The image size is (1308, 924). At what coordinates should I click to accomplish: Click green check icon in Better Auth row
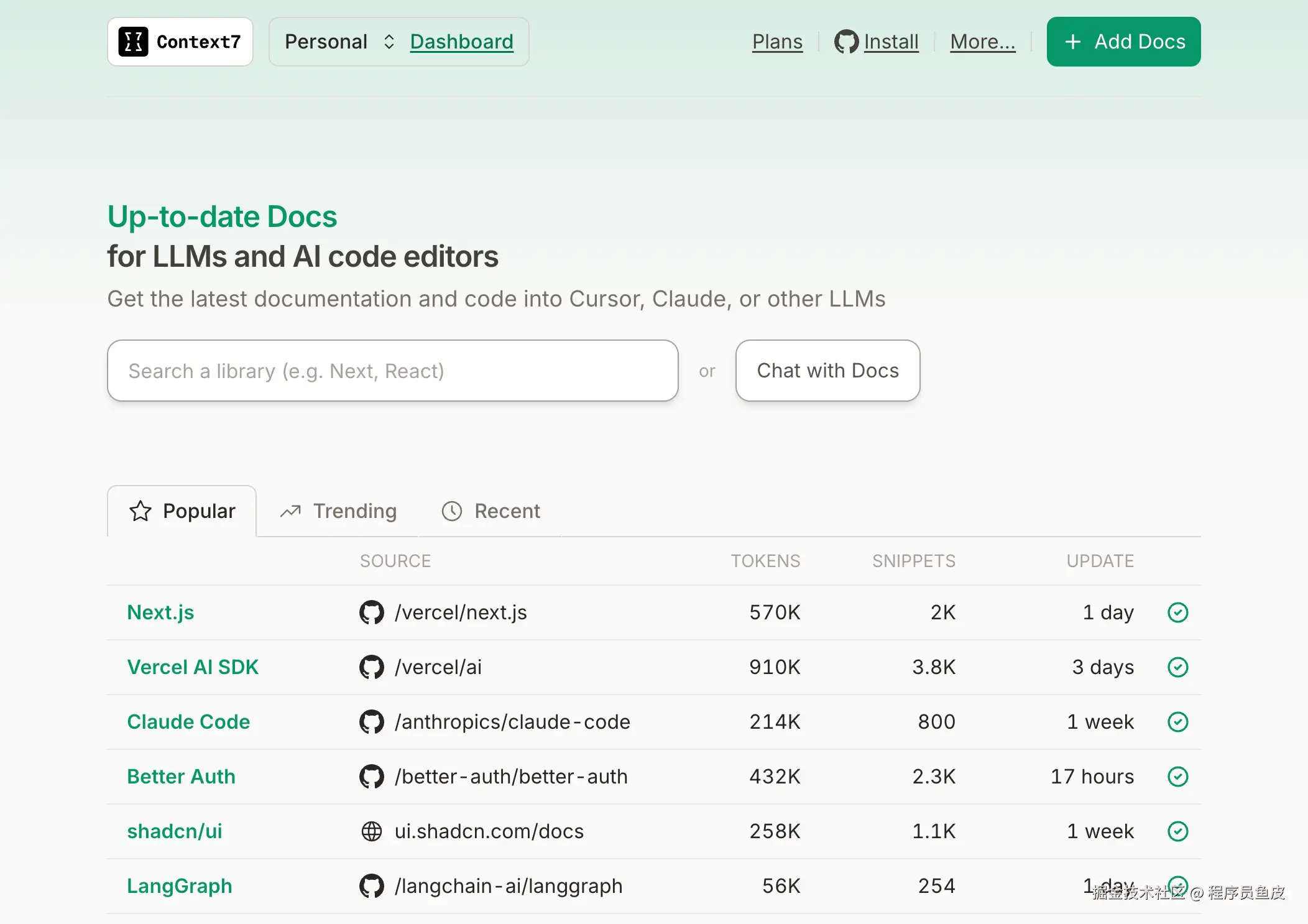pyautogui.click(x=1177, y=777)
